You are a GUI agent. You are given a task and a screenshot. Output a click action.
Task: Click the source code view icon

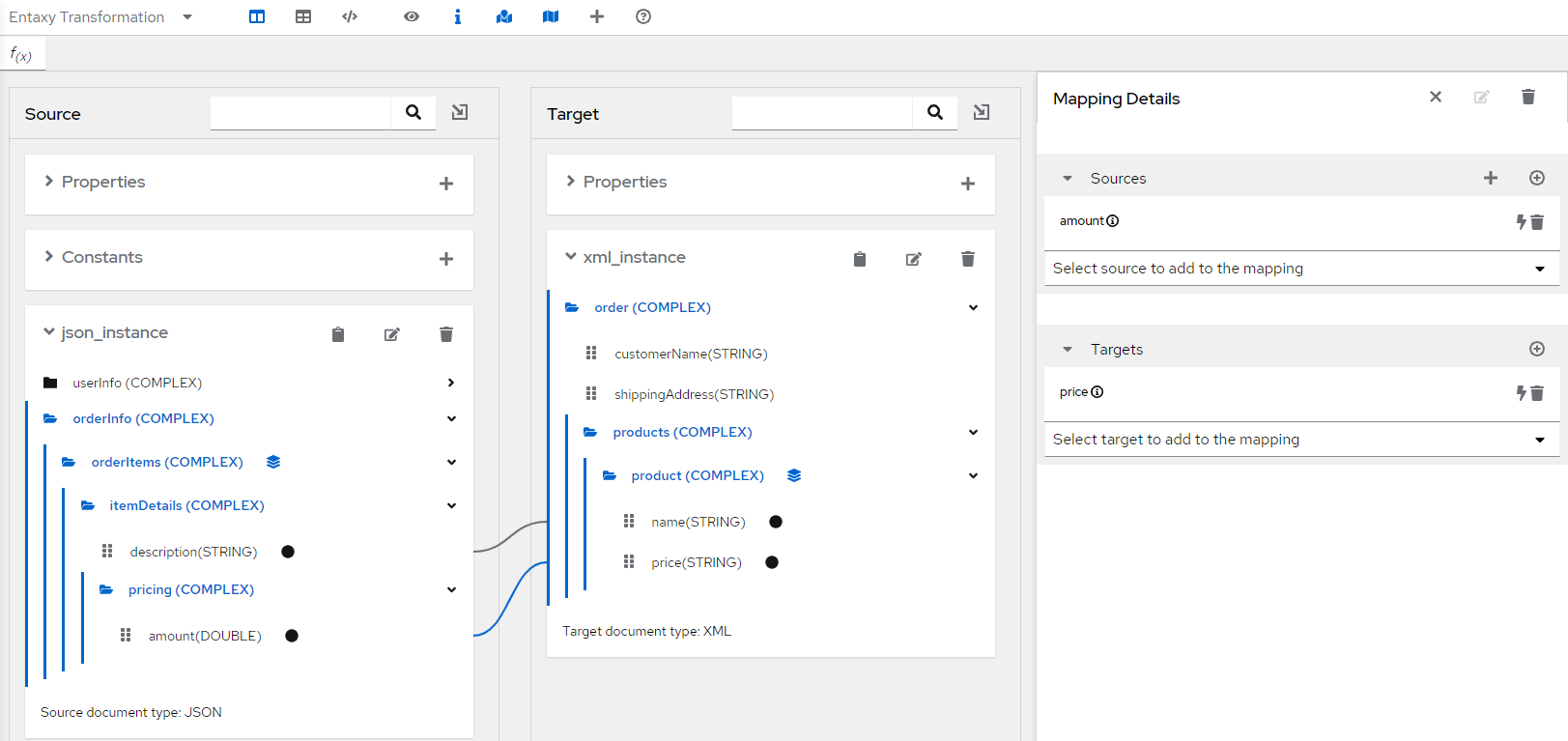tap(350, 16)
